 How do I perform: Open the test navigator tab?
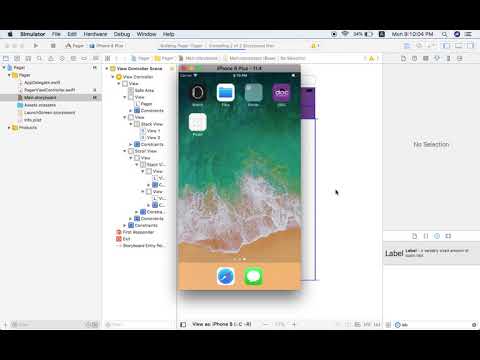coord(62,58)
